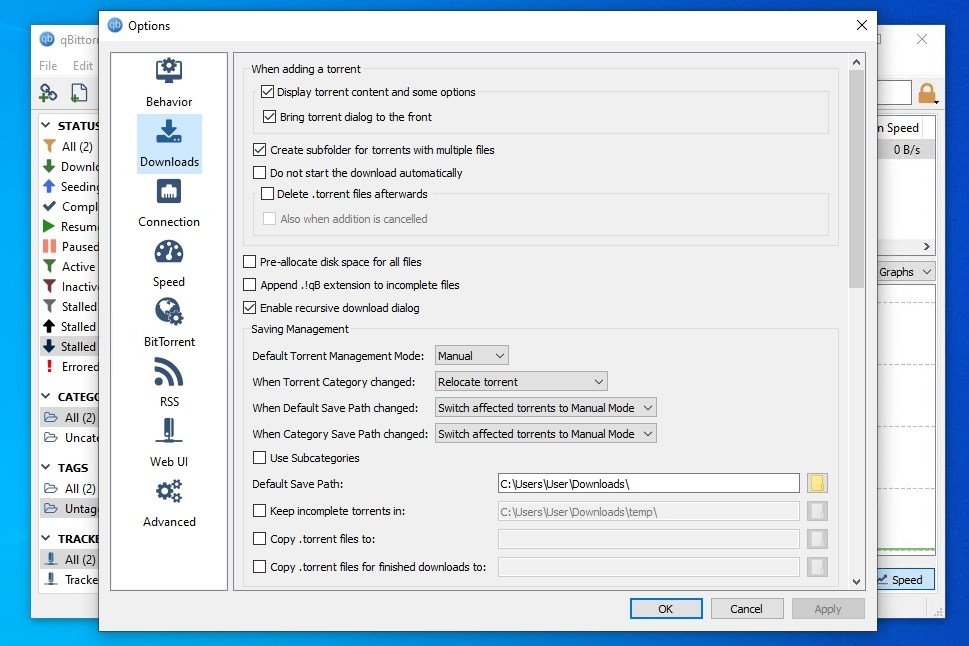Image resolution: width=969 pixels, height=646 pixels.
Task: Select the Web UI settings icon
Action: click(x=169, y=442)
